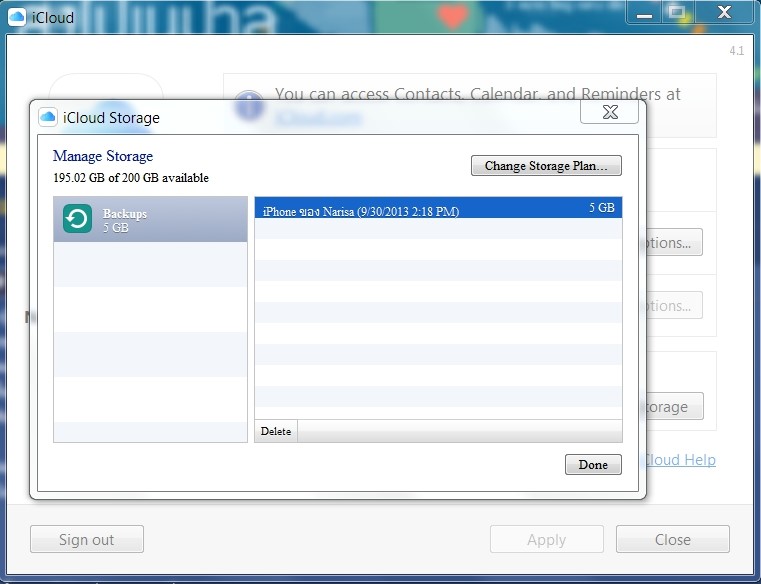
Task: Click the Apply button in iCloud window
Action: (546, 539)
